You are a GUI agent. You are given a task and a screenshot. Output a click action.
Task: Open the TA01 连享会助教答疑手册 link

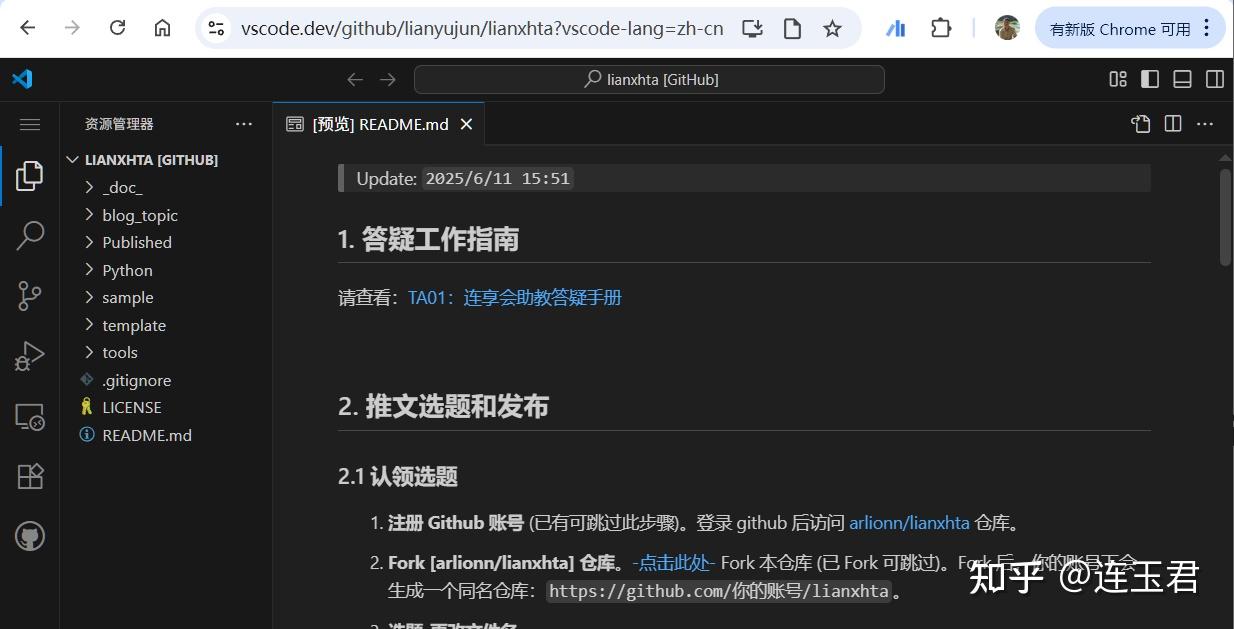(x=514, y=297)
